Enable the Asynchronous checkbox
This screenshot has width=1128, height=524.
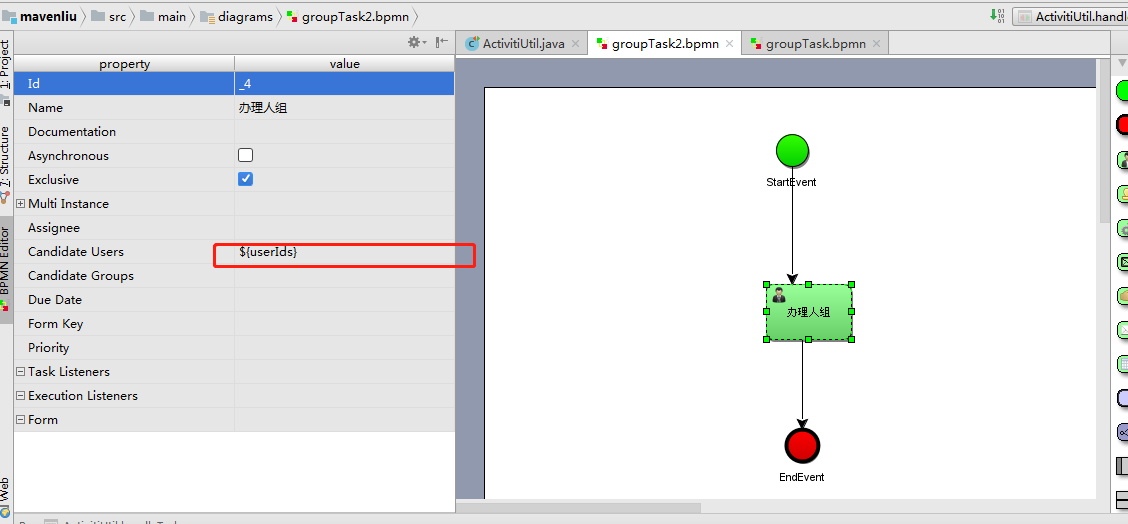245,155
